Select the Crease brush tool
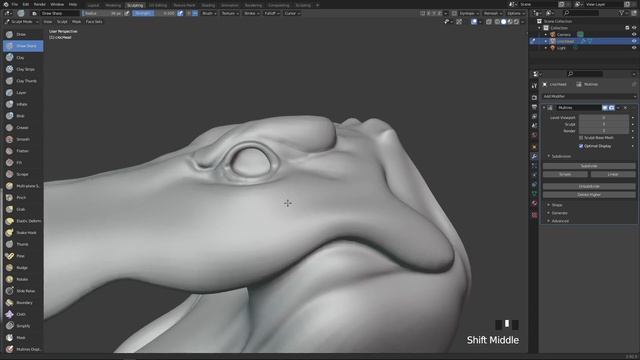The height and width of the screenshot is (360, 640). pyautogui.click(x=23, y=127)
